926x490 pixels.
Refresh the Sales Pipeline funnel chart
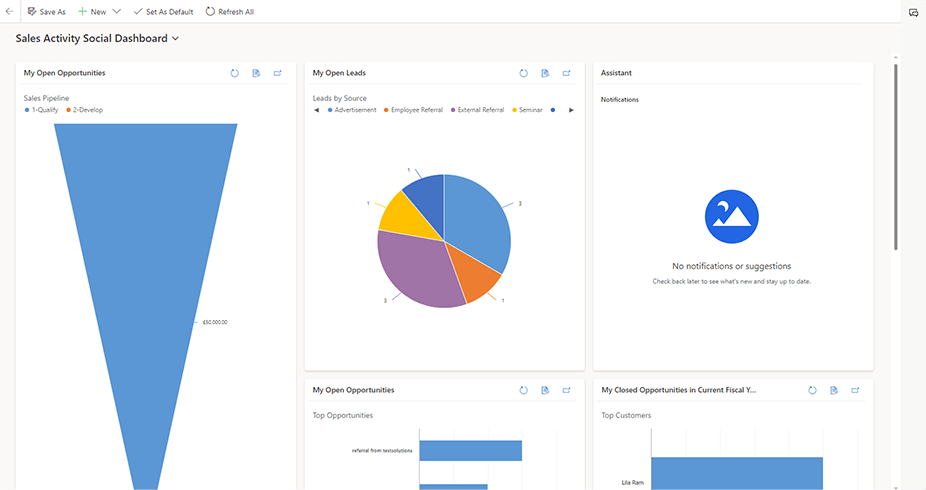234,73
